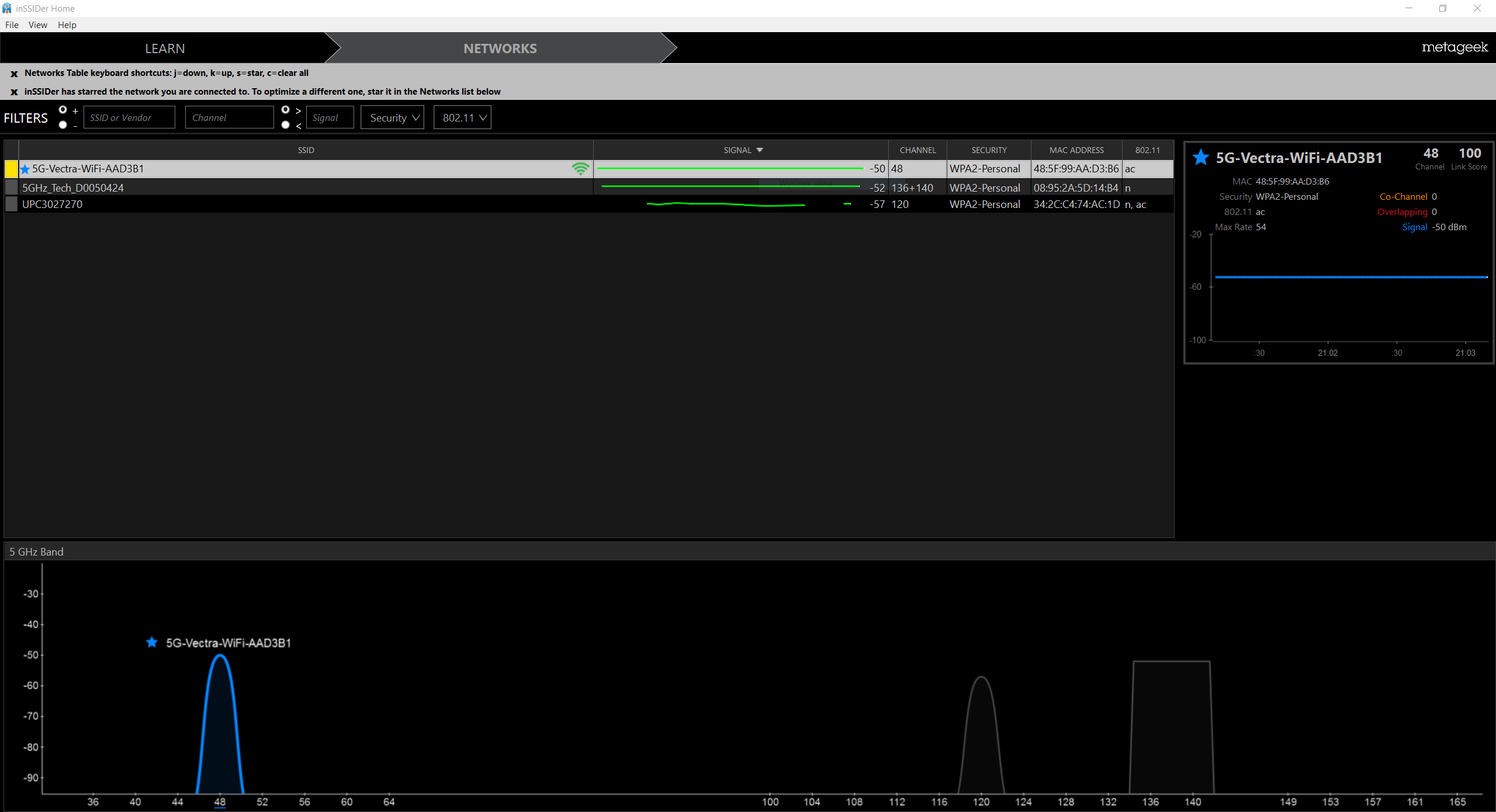This screenshot has height=812, width=1496.
Task: Click the gray swatch for 5GHz_Tech_D0050424
Action: [x=11, y=187]
